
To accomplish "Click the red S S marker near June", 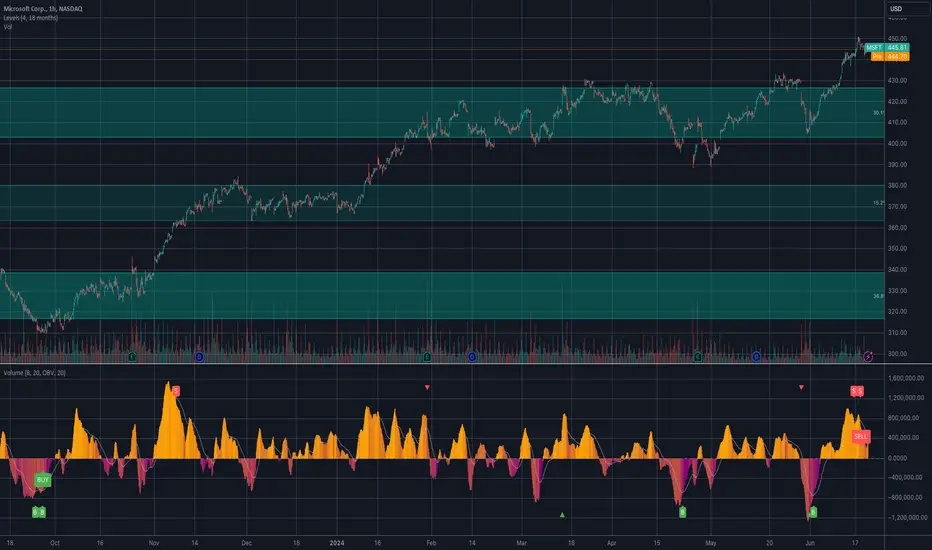I will click(857, 391).
